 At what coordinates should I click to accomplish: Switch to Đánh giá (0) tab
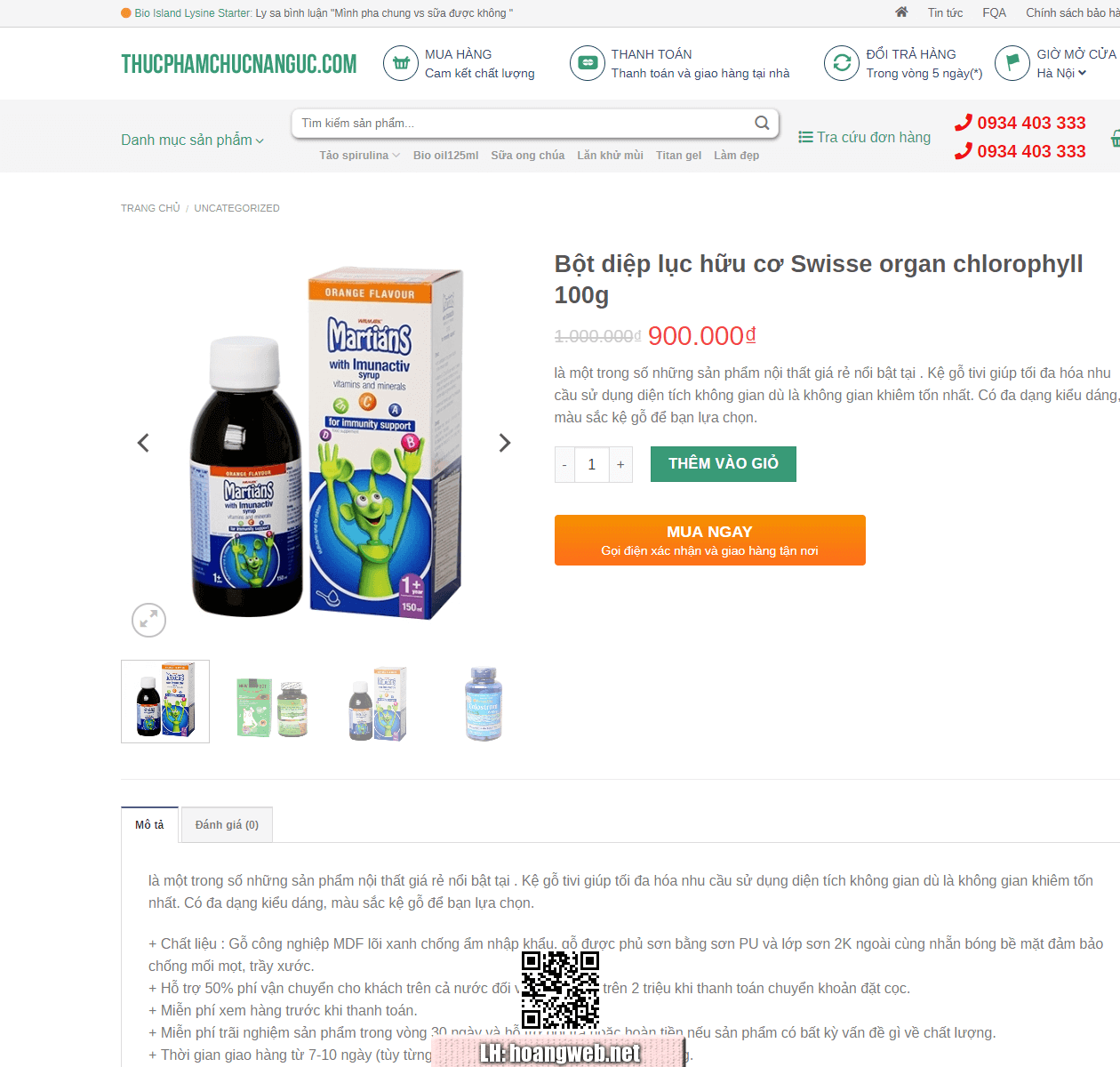pos(227,825)
